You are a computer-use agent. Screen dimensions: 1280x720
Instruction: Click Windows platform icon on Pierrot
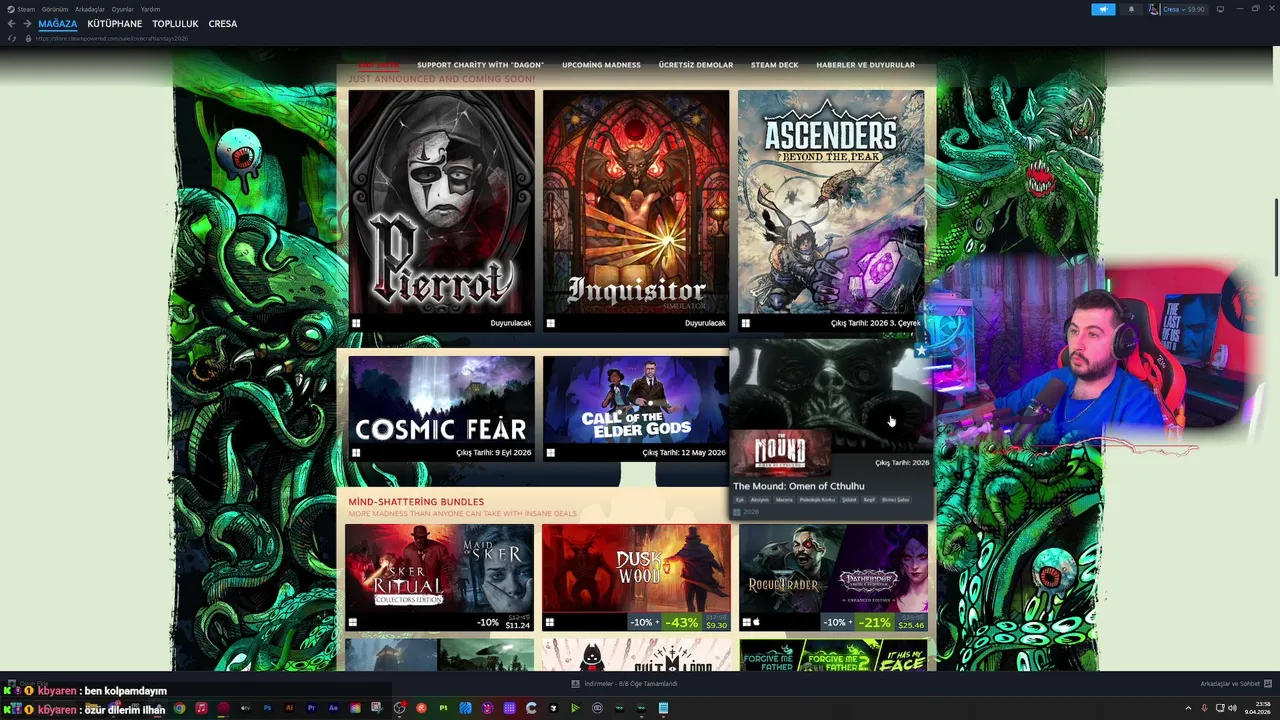click(356, 323)
